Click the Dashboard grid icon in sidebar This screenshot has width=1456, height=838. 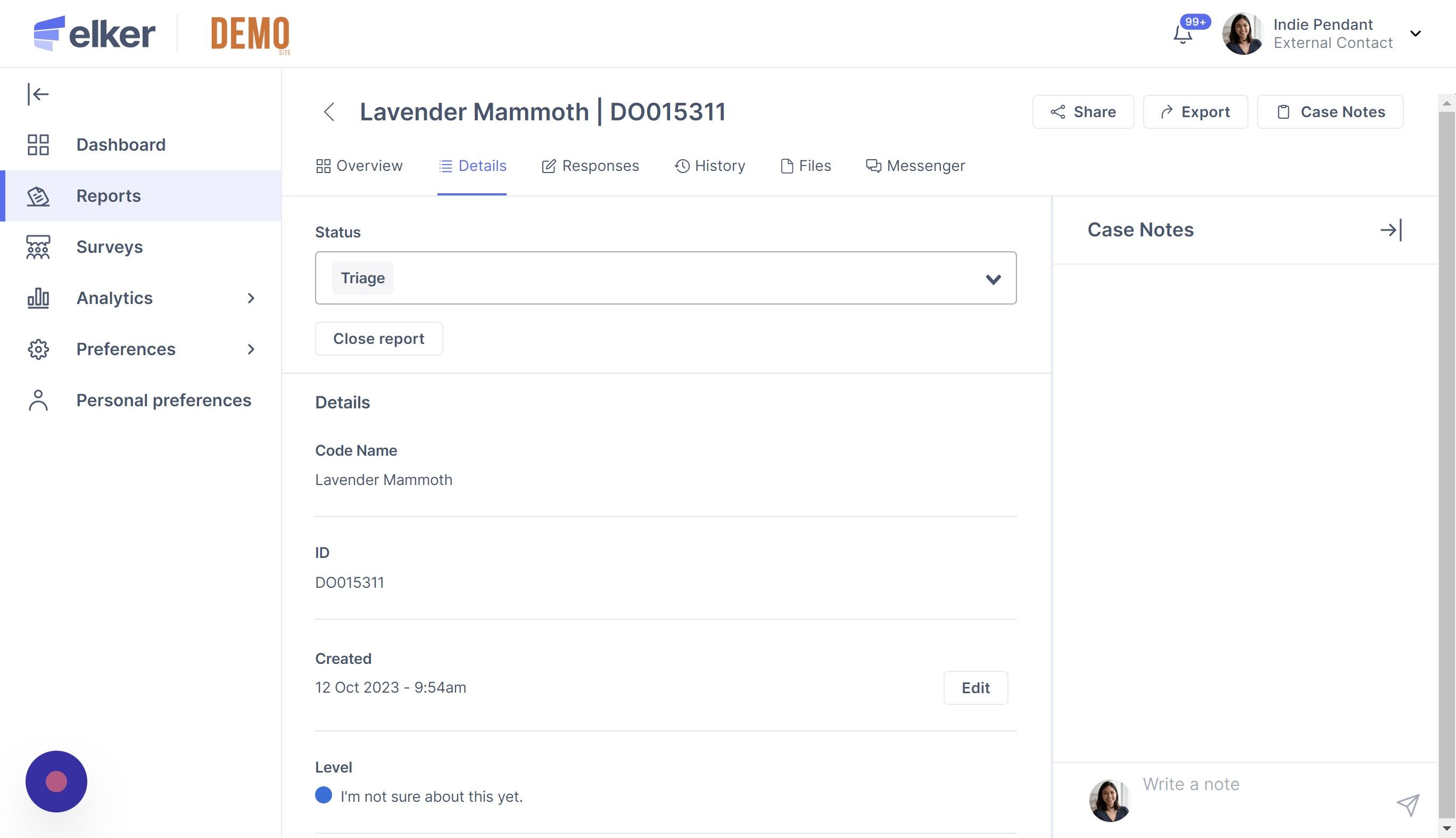point(38,144)
